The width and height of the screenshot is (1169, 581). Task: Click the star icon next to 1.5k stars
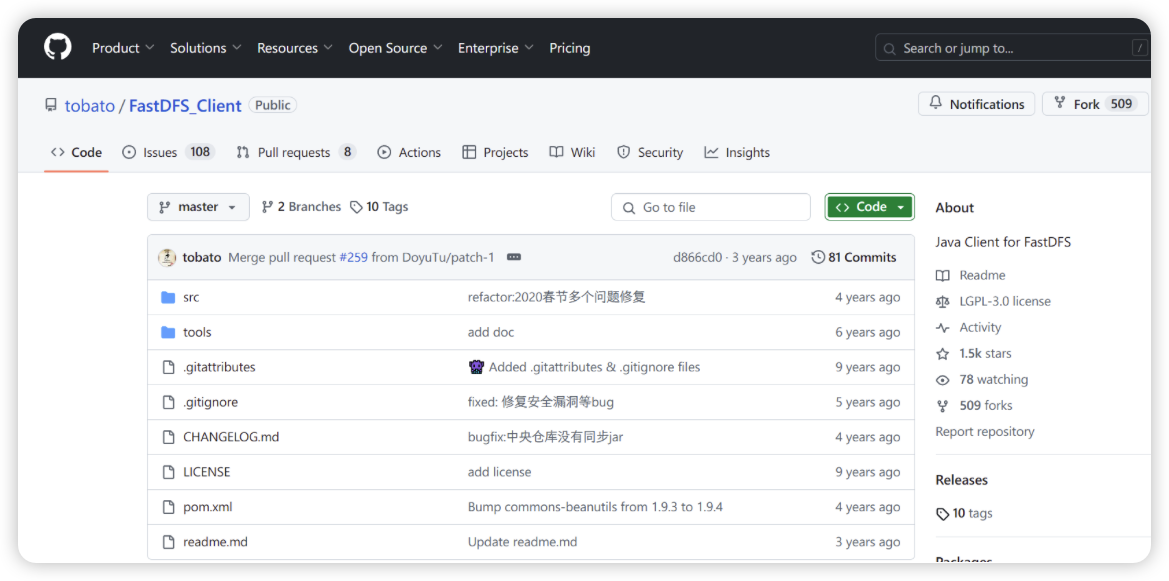[943, 354]
